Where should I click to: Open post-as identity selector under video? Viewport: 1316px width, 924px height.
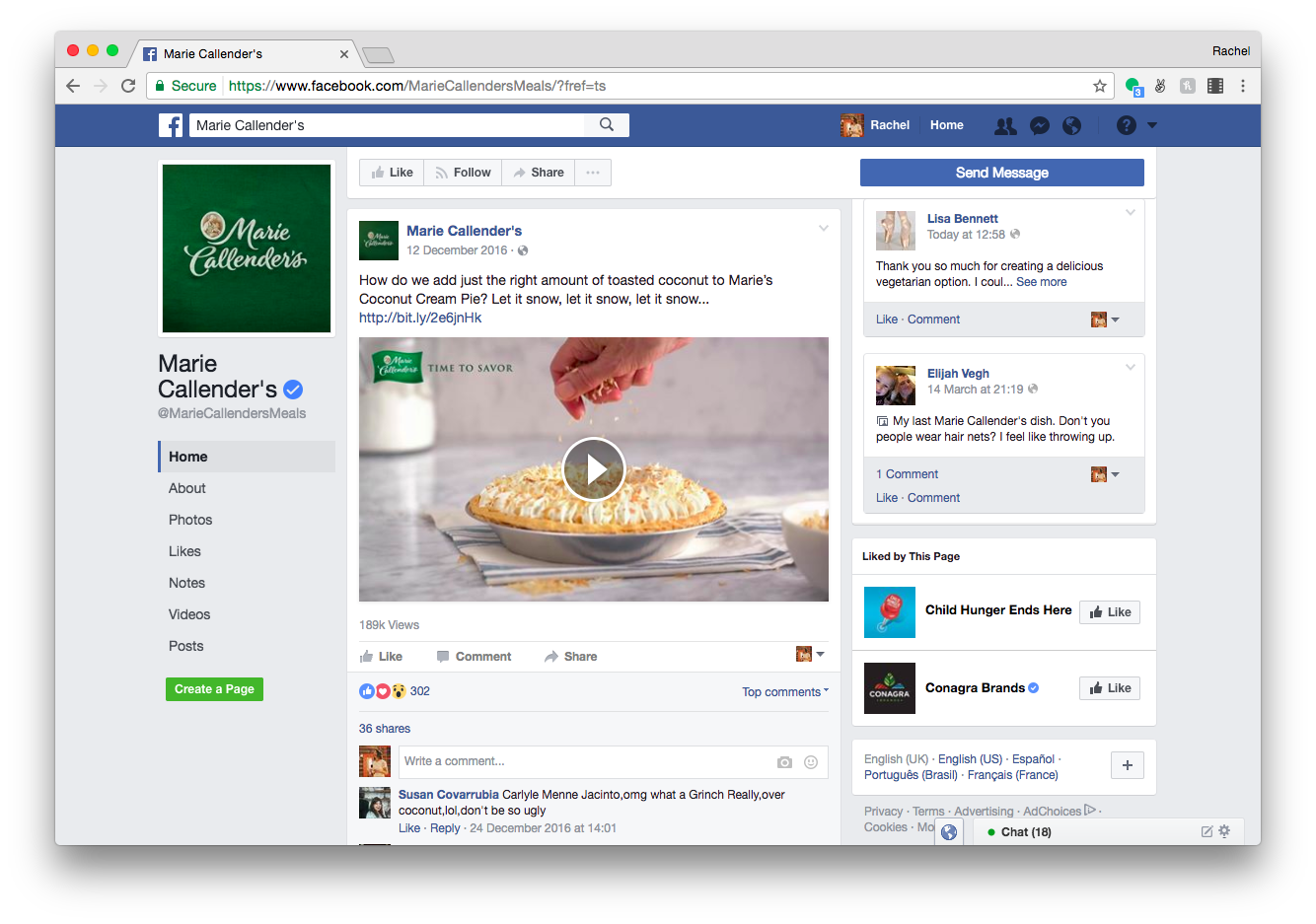pyautogui.click(x=810, y=654)
